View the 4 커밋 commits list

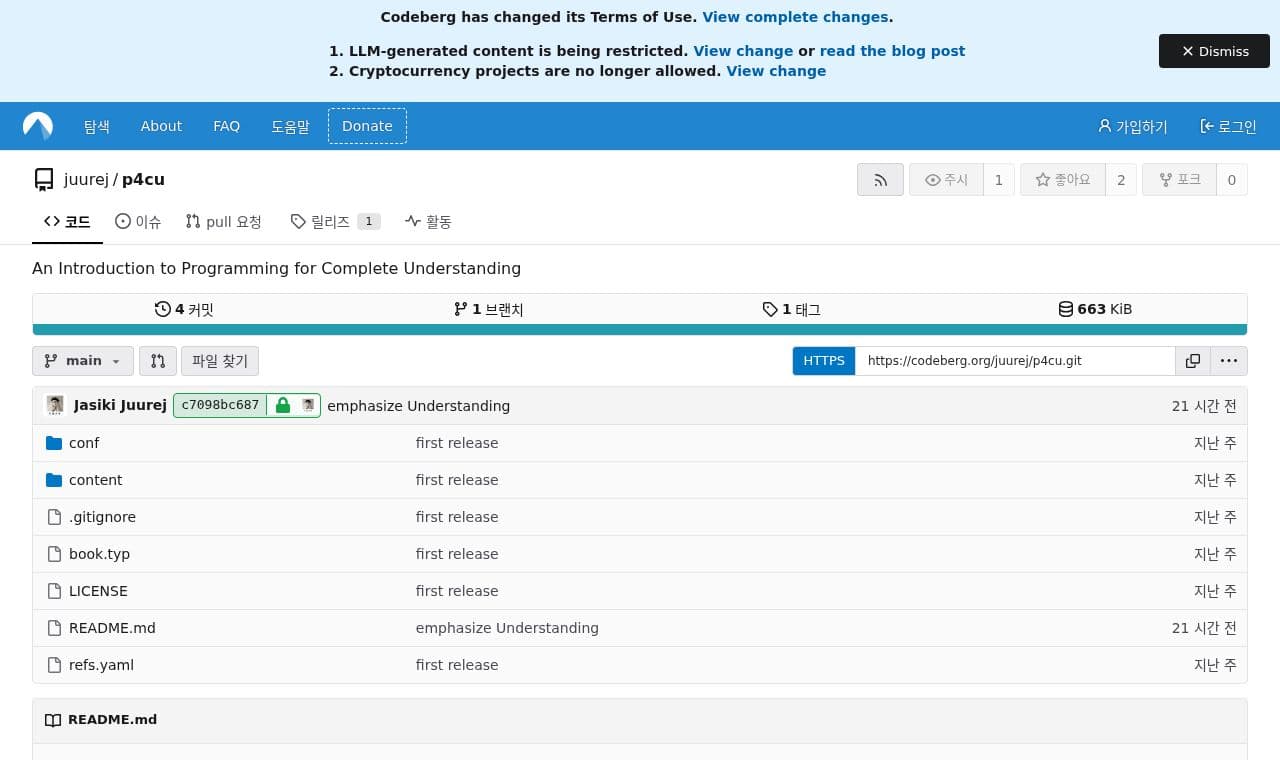click(184, 309)
